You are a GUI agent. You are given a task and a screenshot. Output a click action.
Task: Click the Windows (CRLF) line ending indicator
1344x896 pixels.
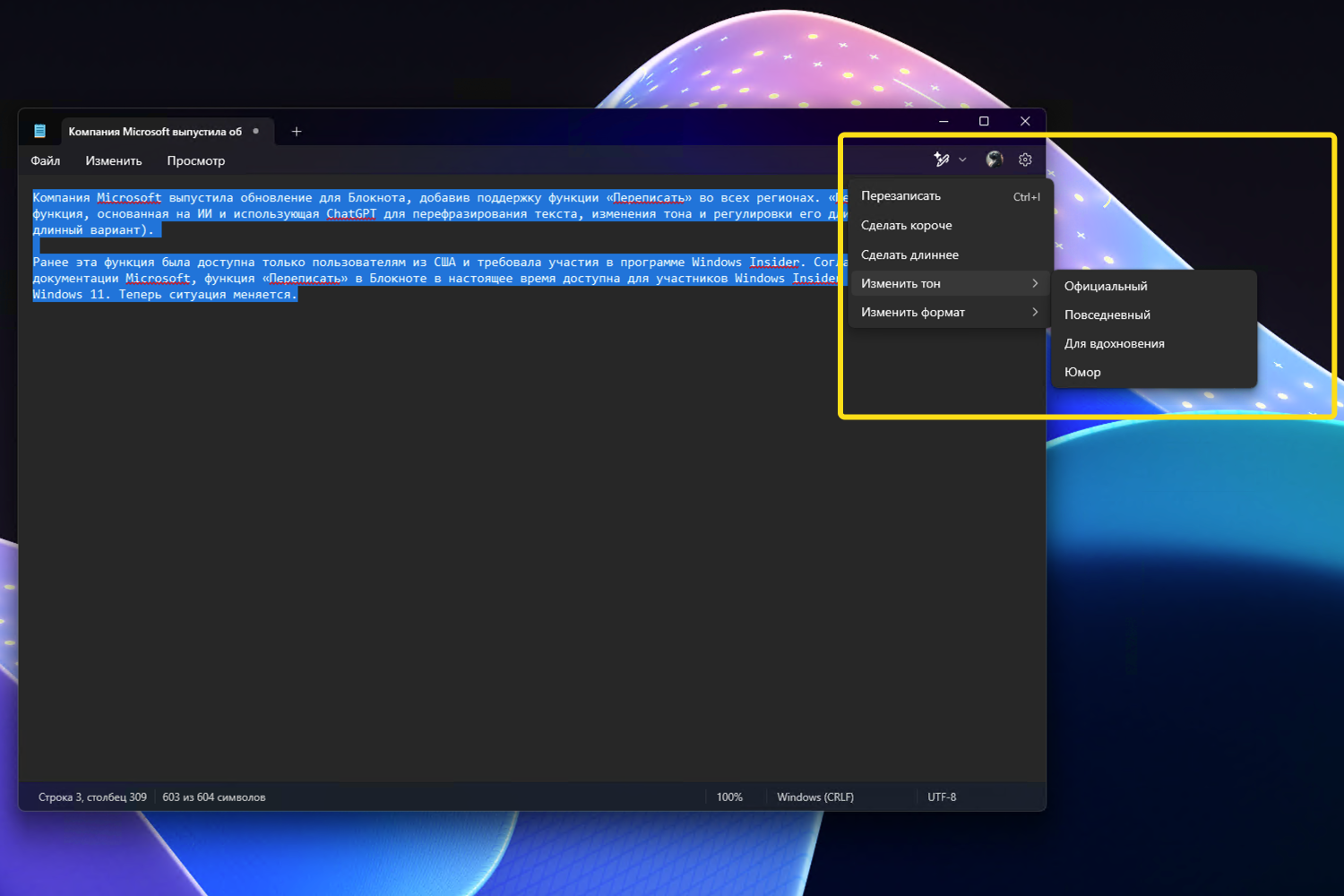point(815,797)
